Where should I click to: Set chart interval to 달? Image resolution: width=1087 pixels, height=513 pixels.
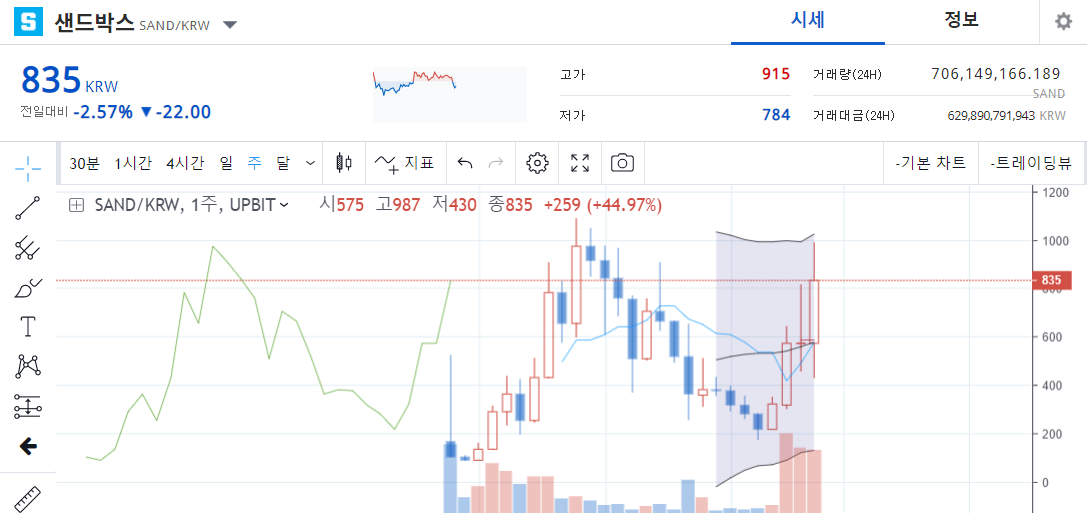(x=282, y=164)
